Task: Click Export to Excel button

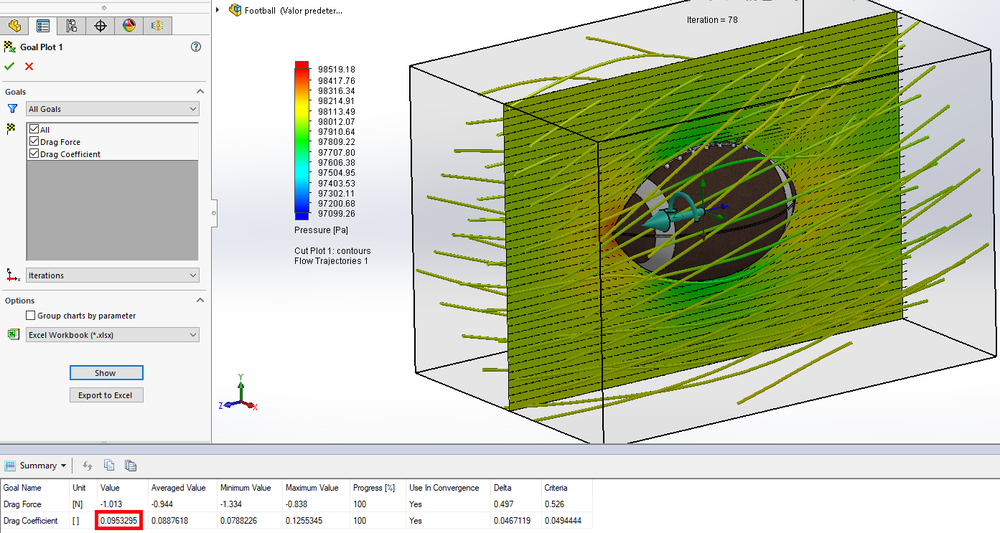Action: tap(106, 395)
